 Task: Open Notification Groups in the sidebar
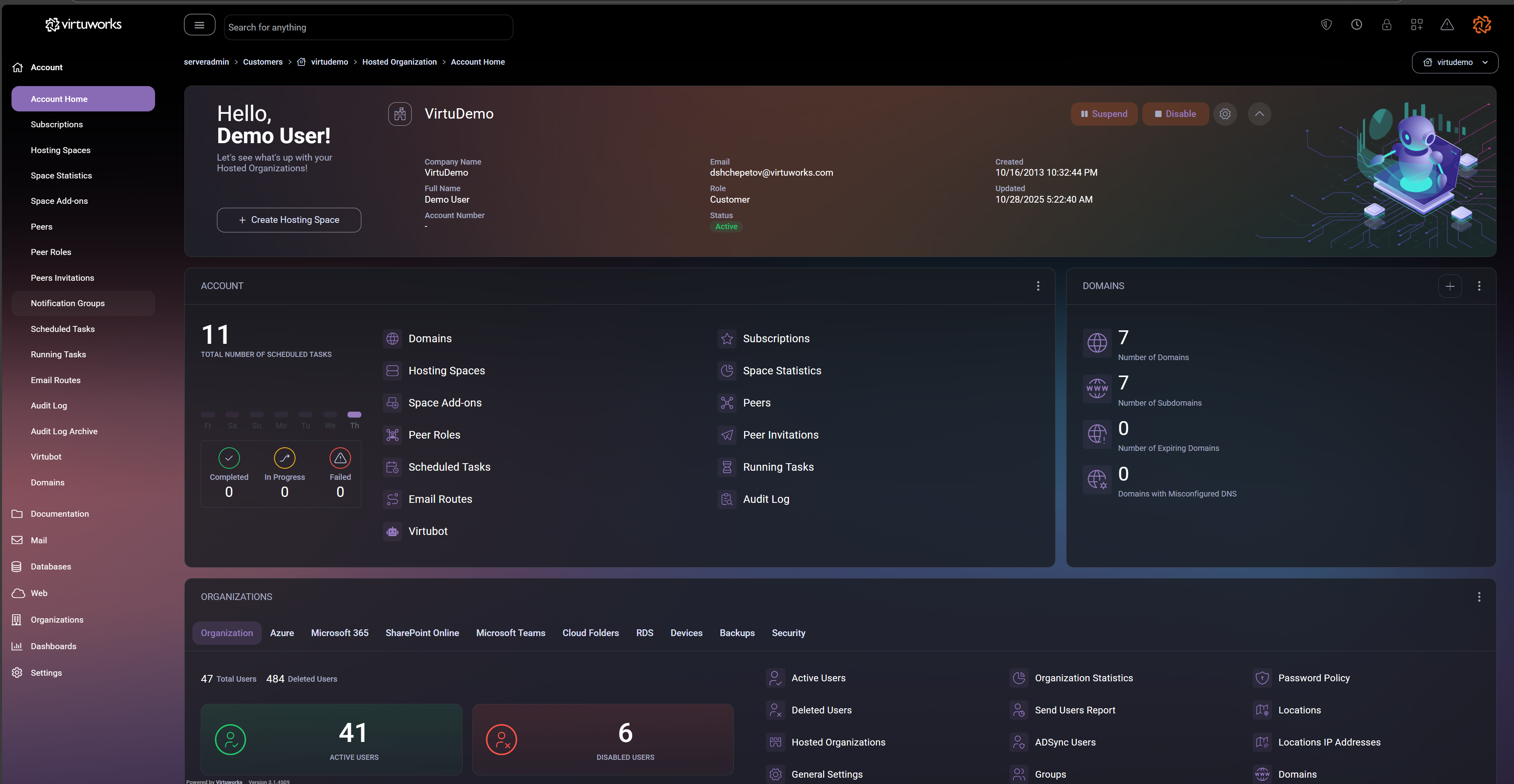tap(67, 303)
